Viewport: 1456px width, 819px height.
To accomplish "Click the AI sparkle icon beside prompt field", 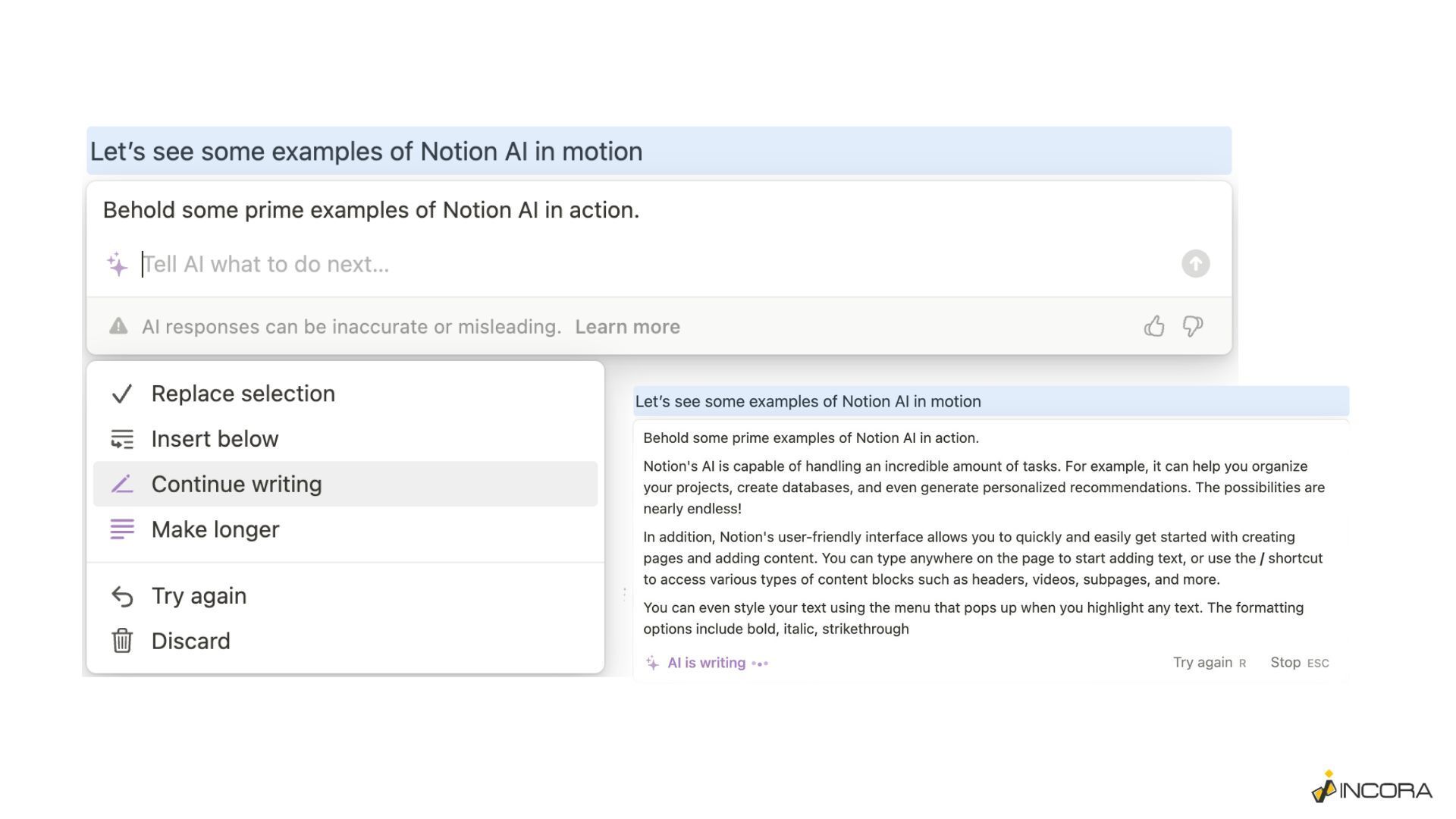I will 118,265.
